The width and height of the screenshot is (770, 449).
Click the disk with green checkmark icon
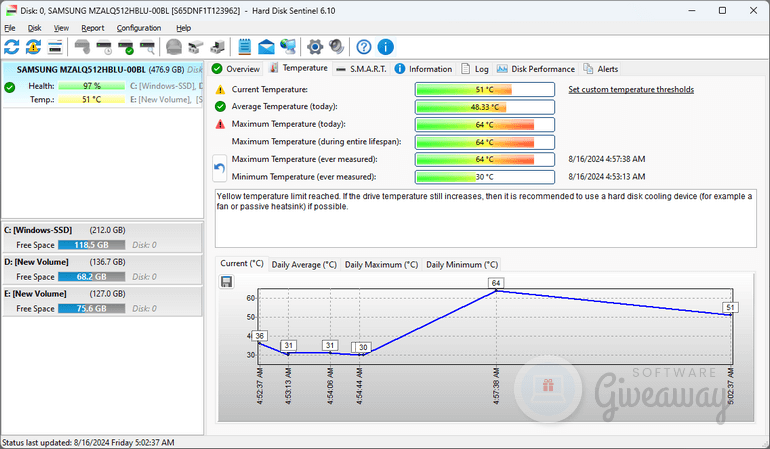point(126,47)
